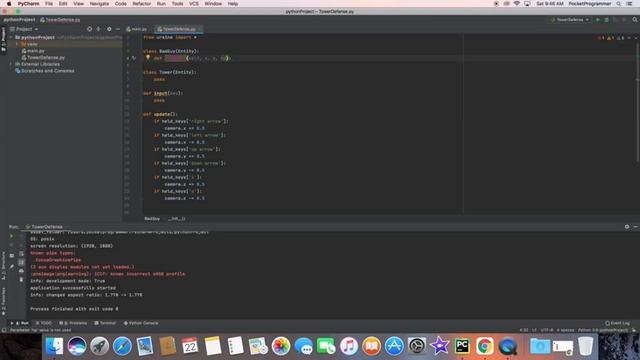Open Safari from the Dock

[x=122, y=346]
